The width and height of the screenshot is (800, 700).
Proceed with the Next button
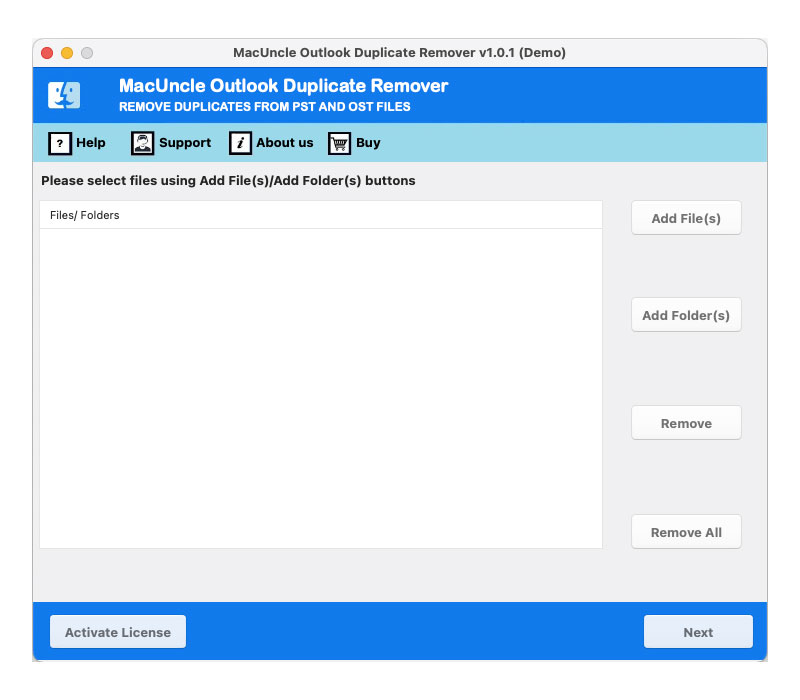(x=698, y=632)
